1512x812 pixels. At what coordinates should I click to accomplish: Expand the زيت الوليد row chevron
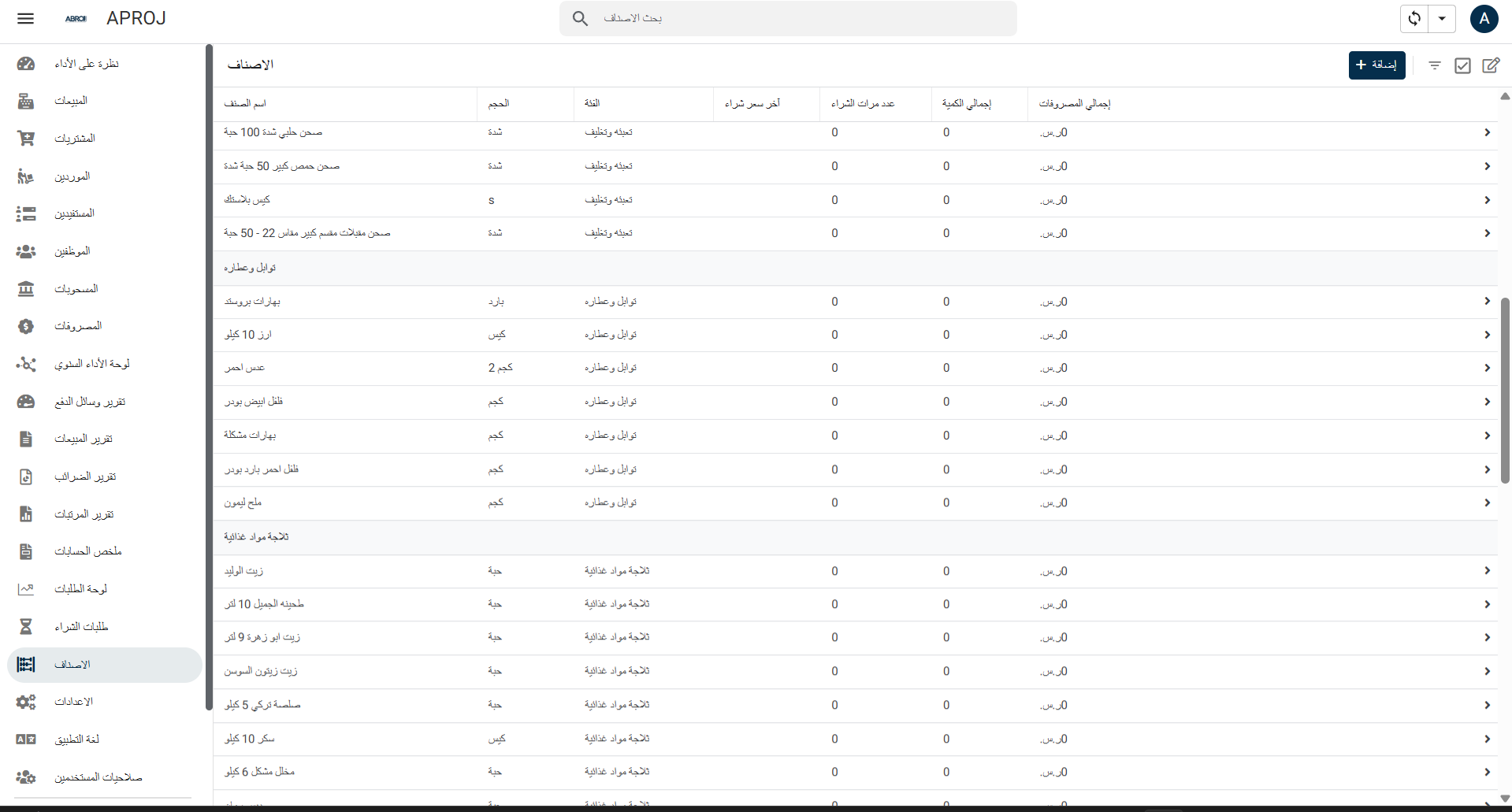[1487, 571]
